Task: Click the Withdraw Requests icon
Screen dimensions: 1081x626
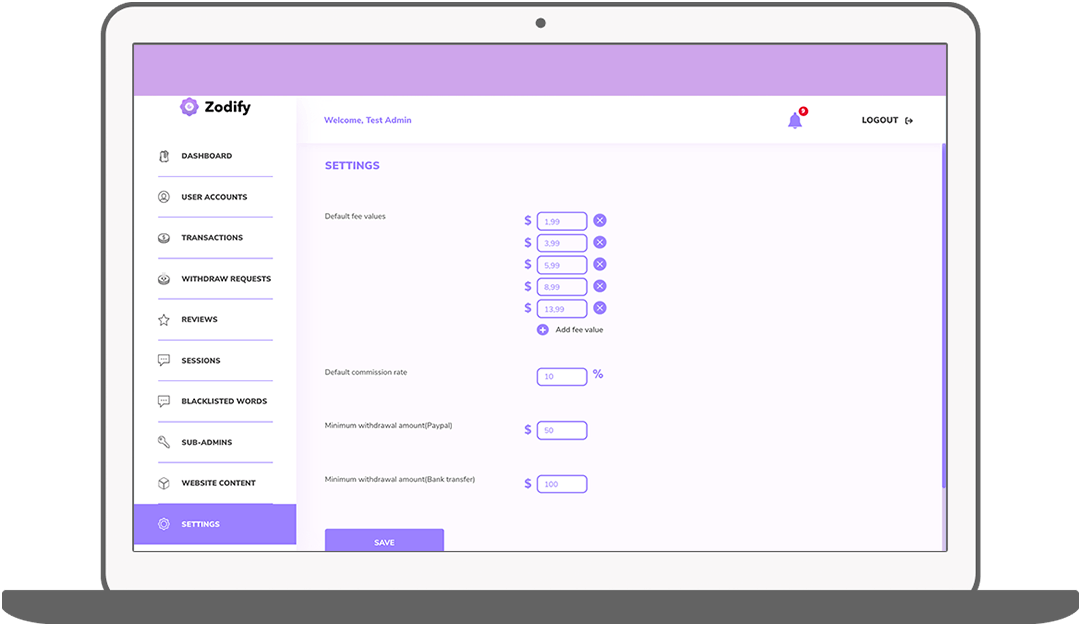Action: click(164, 279)
